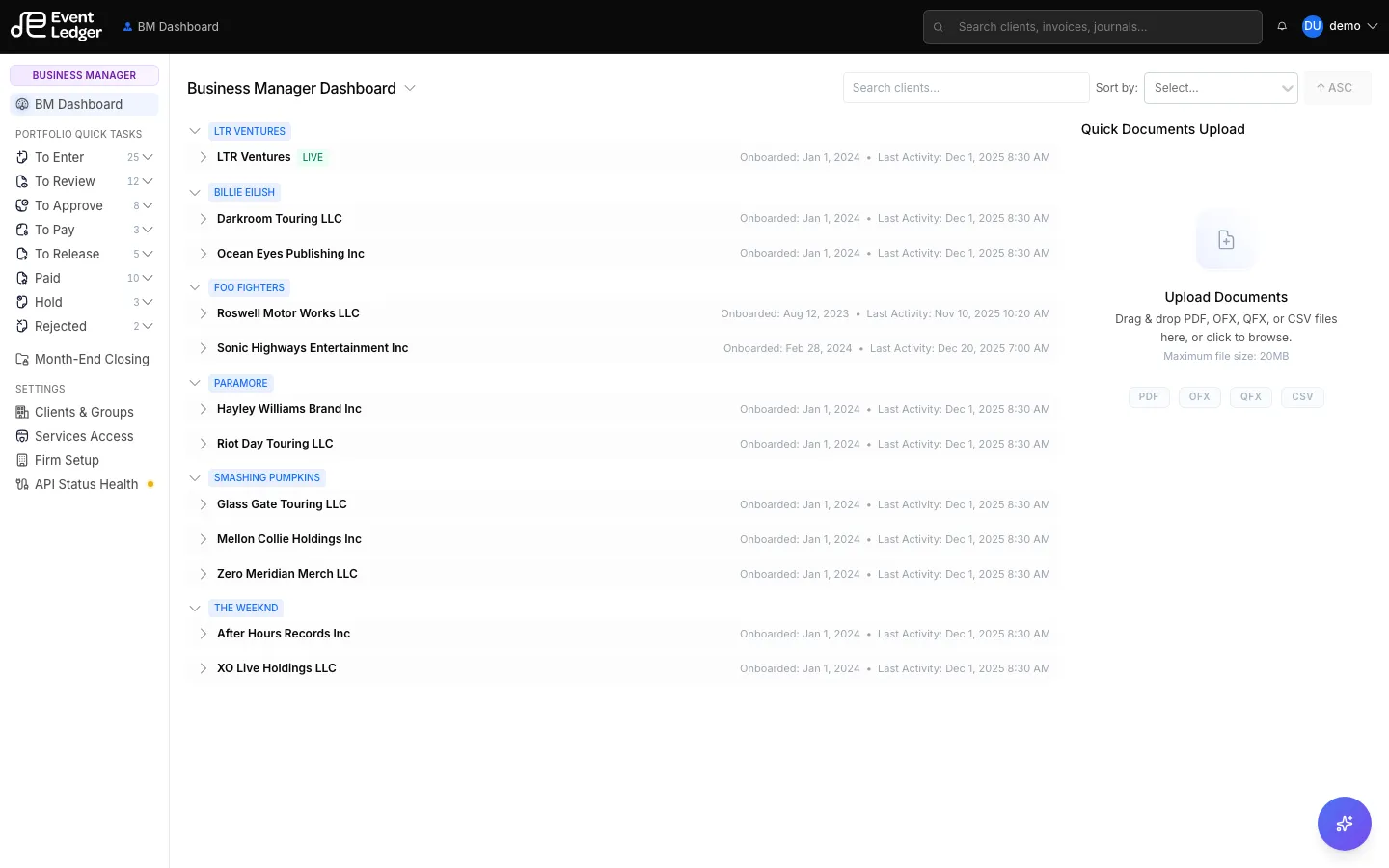The height and width of the screenshot is (868, 1389).
Task: Click the Paid task icon
Action: click(x=22, y=278)
